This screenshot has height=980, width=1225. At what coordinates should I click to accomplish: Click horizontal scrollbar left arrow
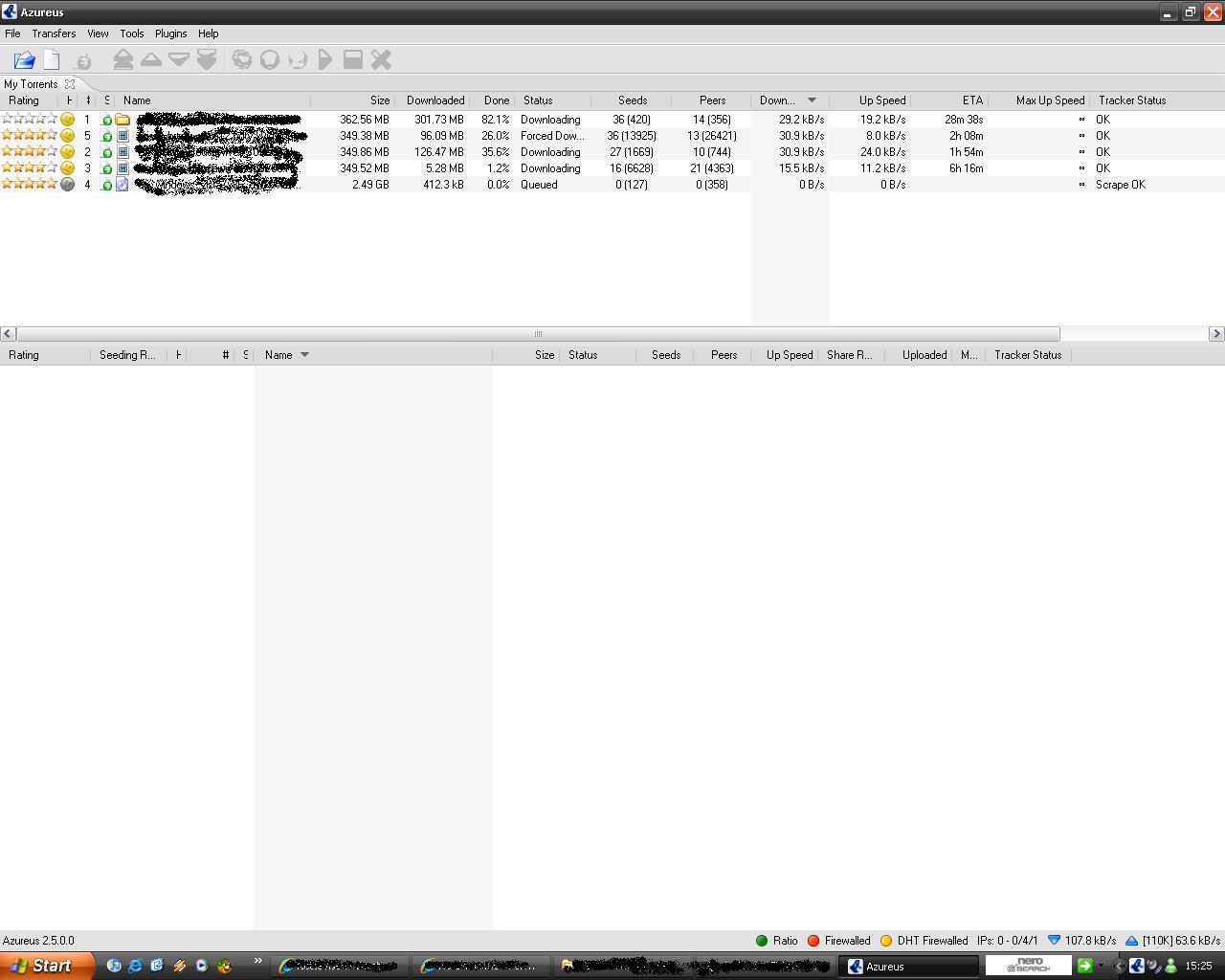(x=8, y=334)
